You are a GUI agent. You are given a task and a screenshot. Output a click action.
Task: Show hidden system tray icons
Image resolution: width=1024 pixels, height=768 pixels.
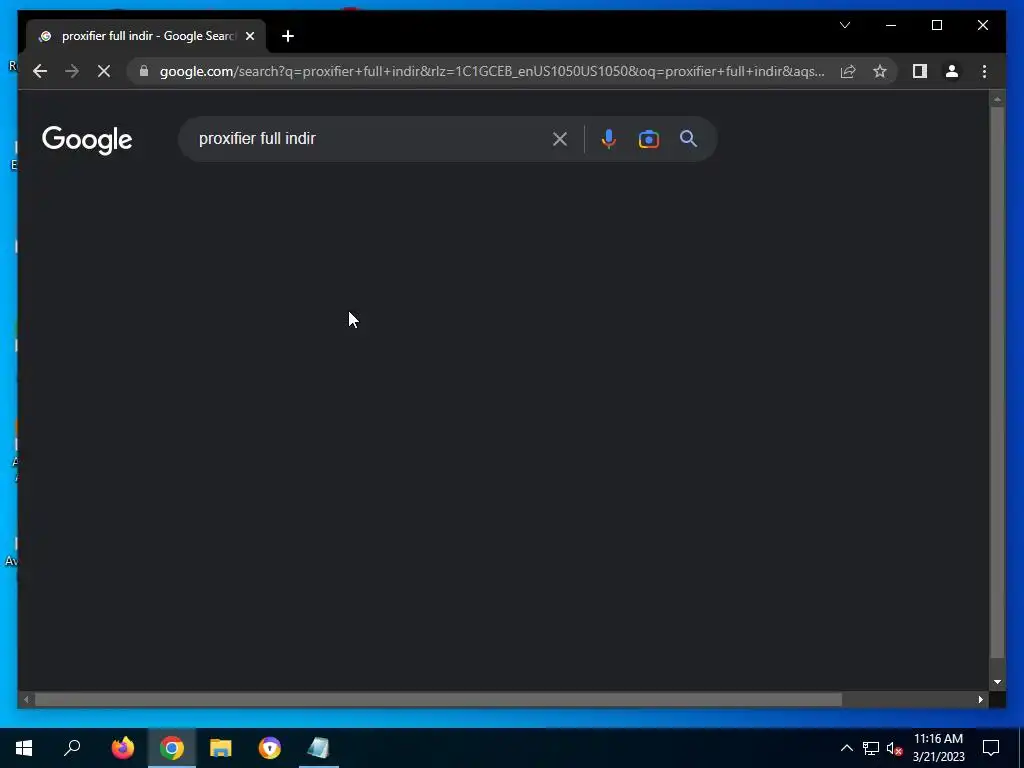coord(846,748)
